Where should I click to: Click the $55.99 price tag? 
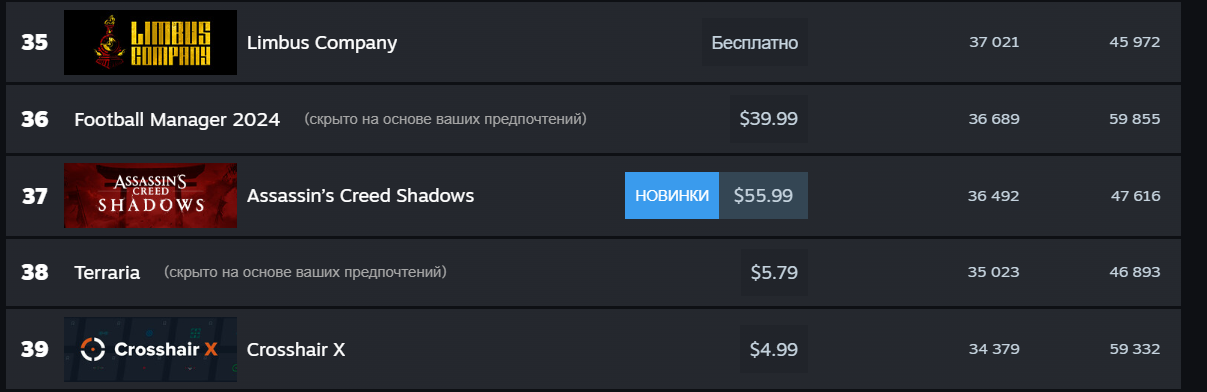pos(763,195)
